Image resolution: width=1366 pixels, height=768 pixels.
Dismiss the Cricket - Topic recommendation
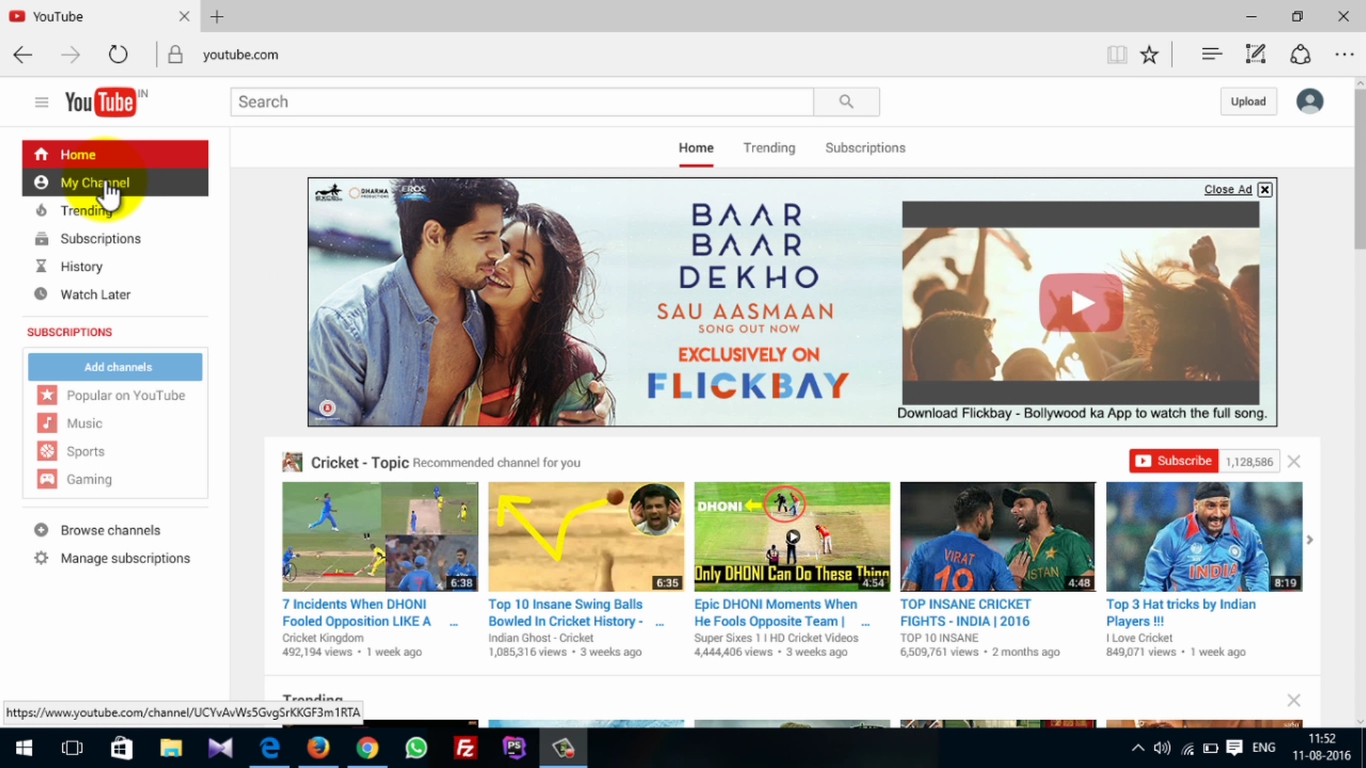1294,461
